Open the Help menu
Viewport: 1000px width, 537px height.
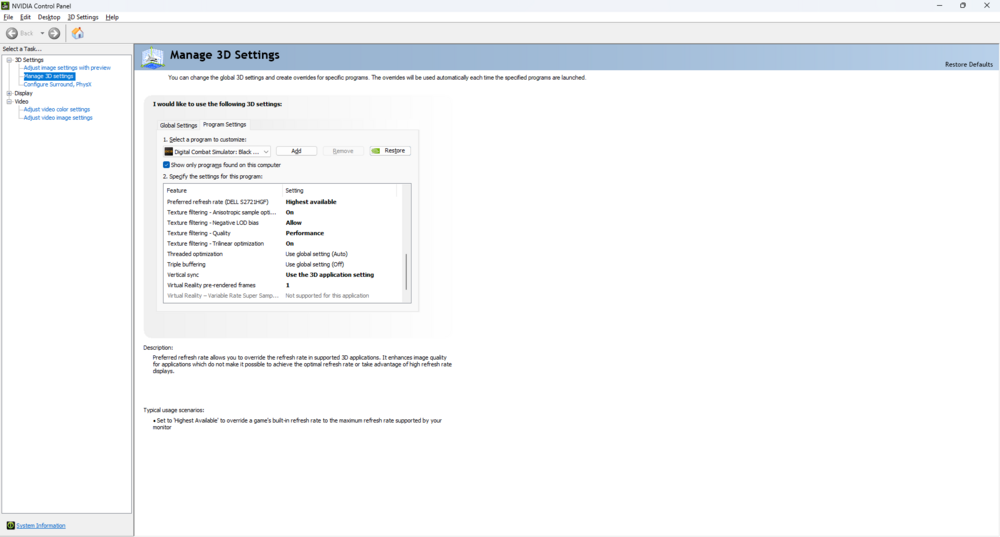(112, 17)
